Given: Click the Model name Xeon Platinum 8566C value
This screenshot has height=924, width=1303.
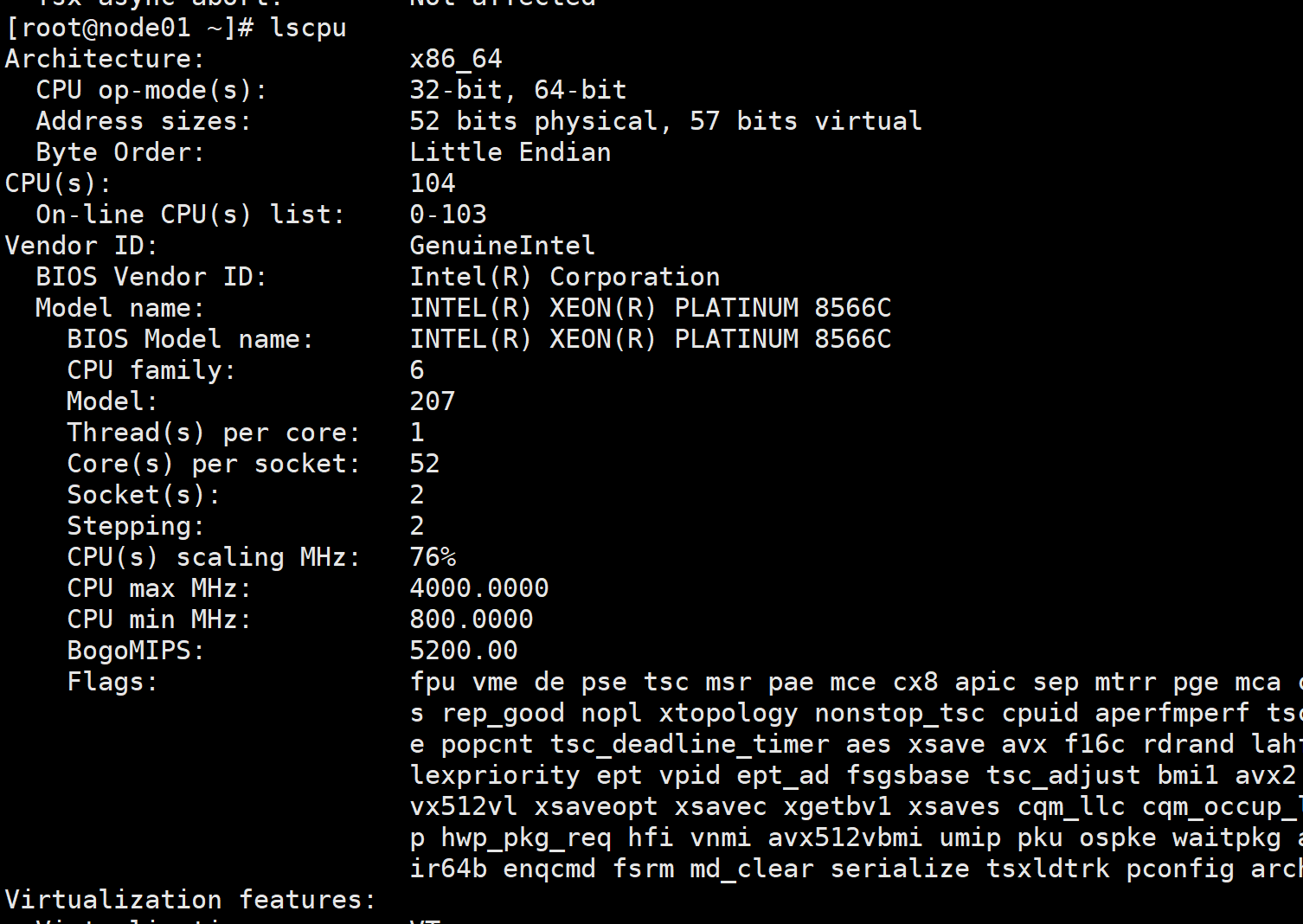Looking at the screenshot, I should [650, 308].
